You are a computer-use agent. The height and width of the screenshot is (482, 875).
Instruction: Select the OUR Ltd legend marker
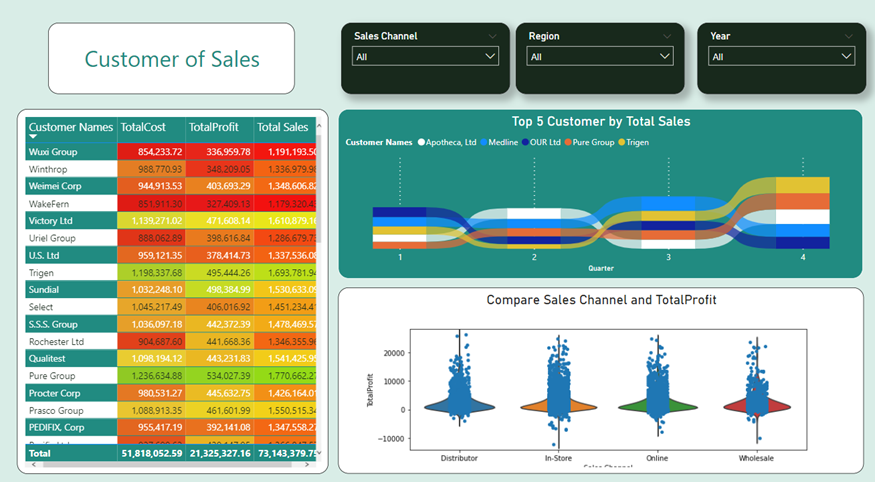(x=526, y=143)
